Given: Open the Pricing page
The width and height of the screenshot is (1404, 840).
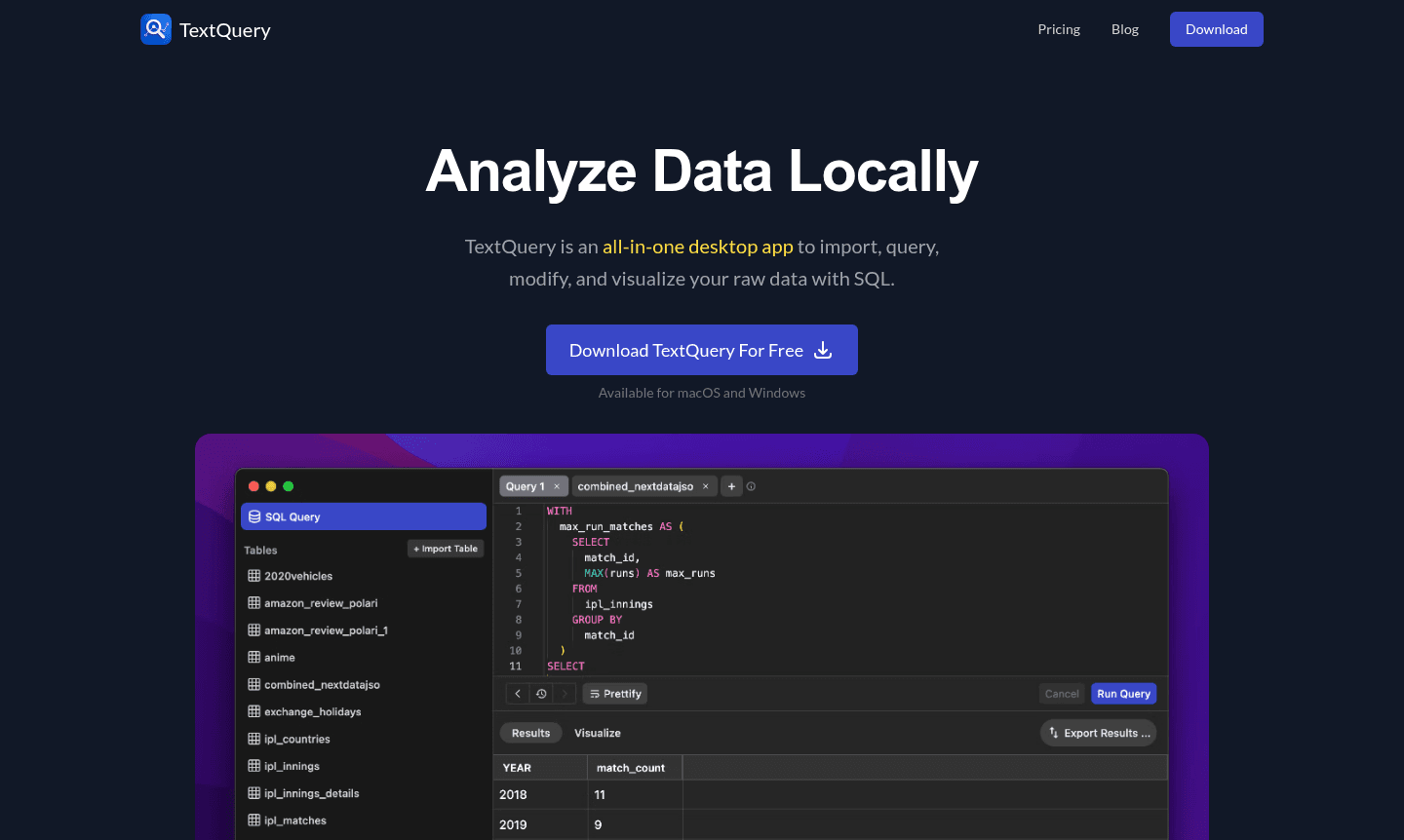Looking at the screenshot, I should tap(1059, 29).
